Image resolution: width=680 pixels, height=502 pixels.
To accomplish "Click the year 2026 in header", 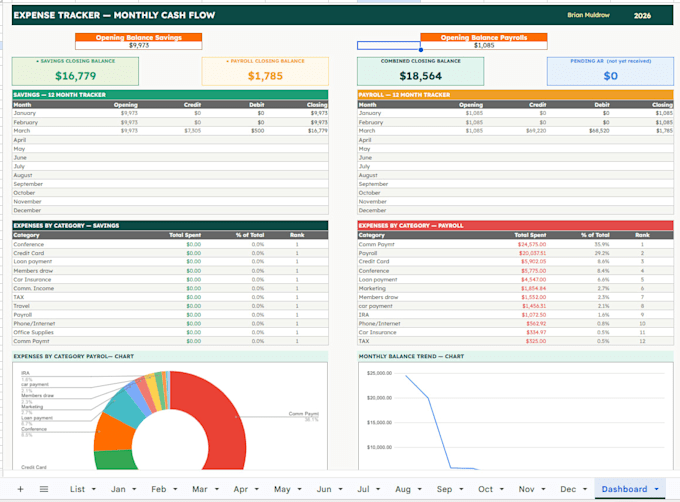I will pyautogui.click(x=642, y=16).
